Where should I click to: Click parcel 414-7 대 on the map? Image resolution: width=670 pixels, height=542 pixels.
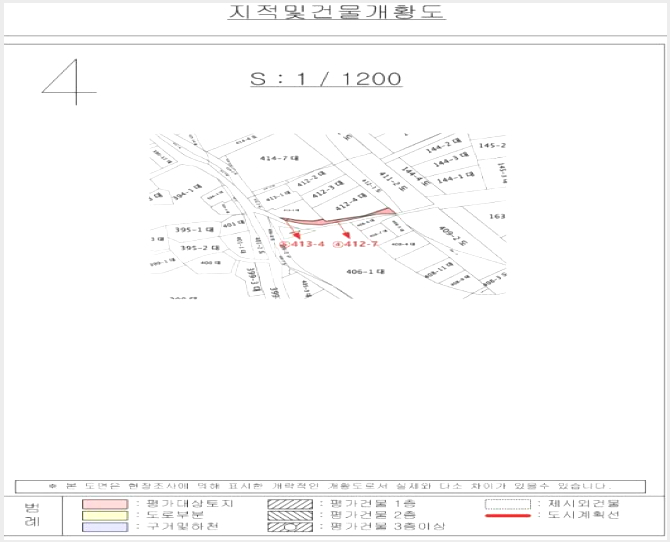[x=279, y=159]
